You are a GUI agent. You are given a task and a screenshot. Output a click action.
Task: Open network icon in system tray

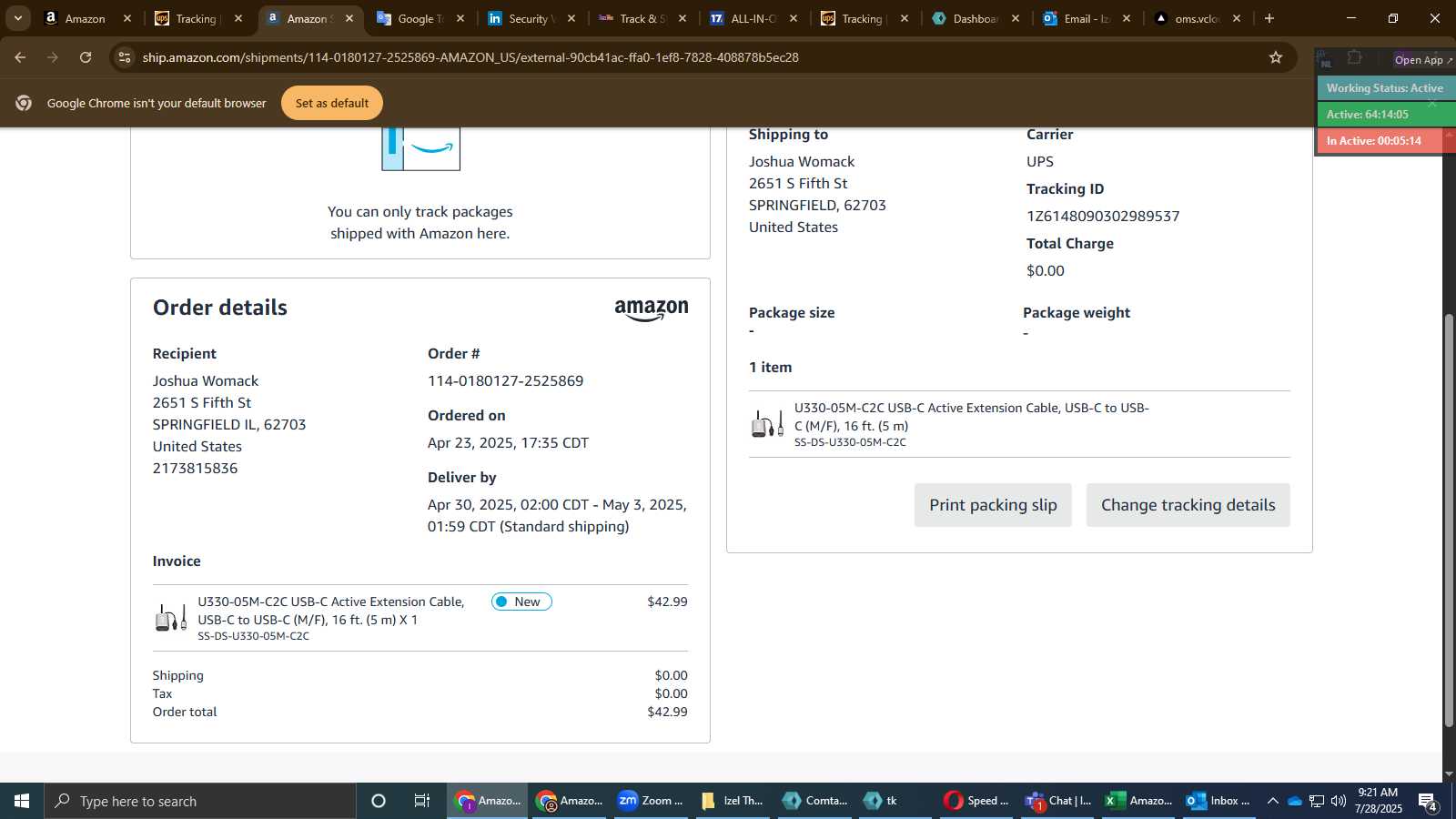click(x=1317, y=801)
